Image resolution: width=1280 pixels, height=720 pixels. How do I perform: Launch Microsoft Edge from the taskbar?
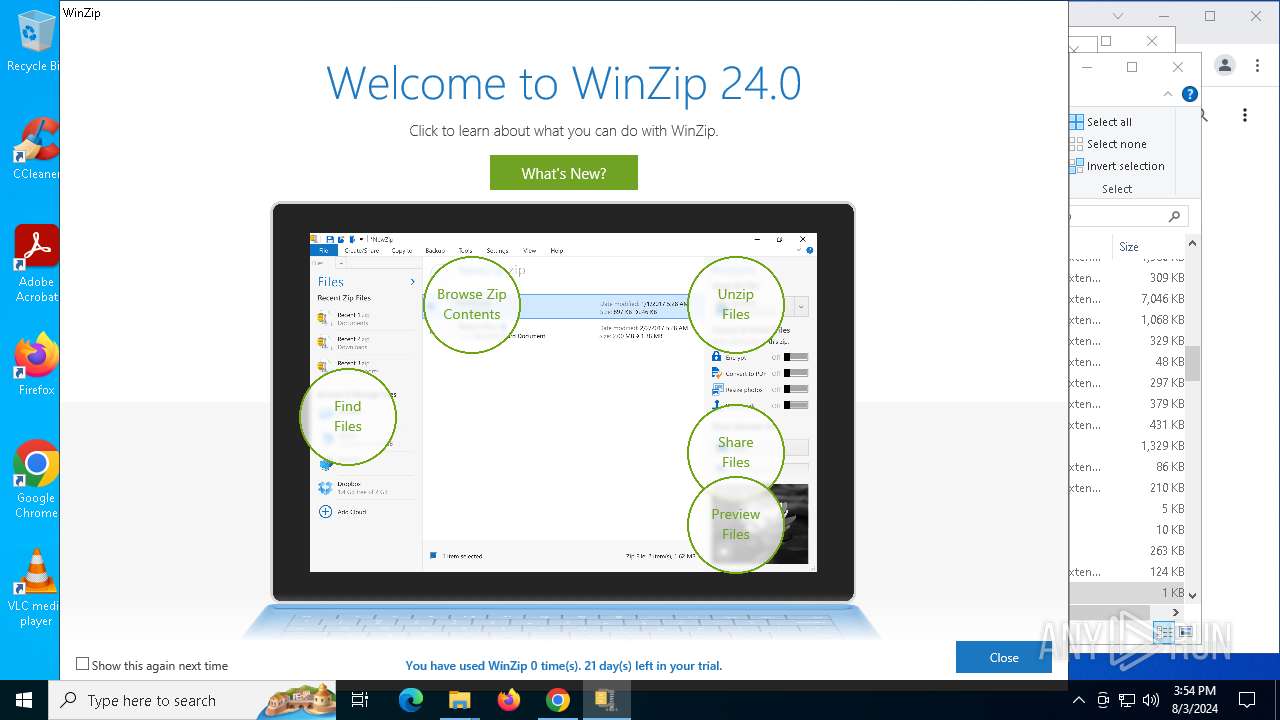(x=411, y=700)
